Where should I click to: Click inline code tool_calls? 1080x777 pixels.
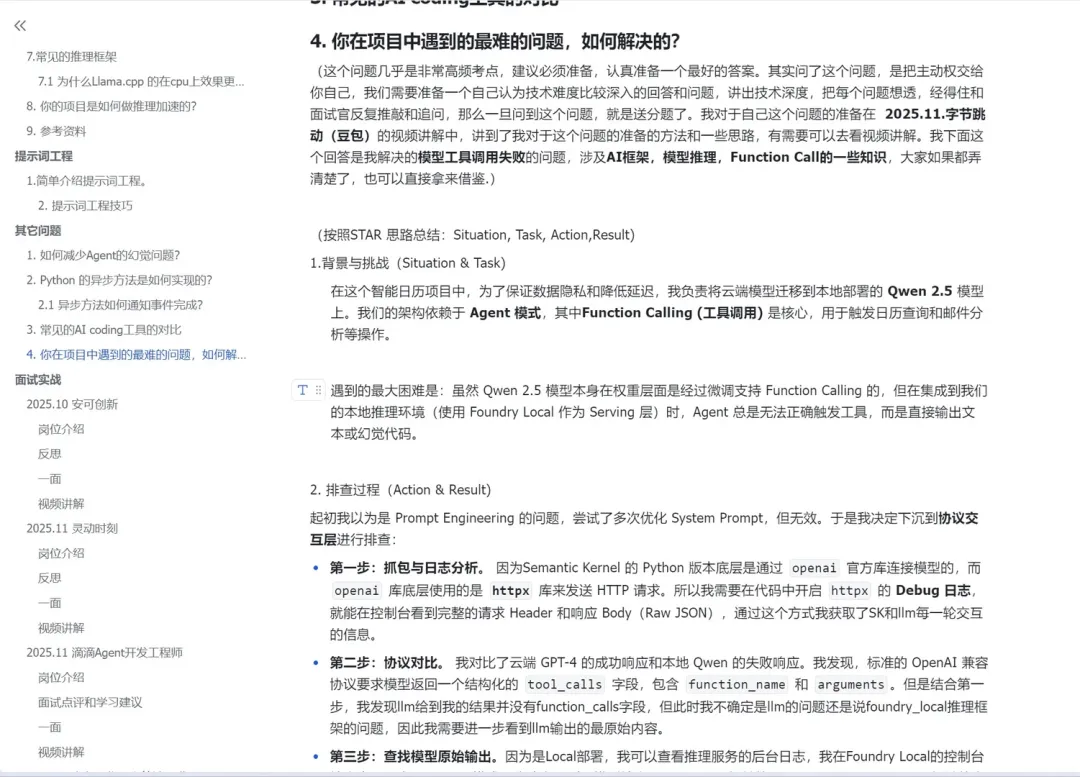click(x=564, y=685)
